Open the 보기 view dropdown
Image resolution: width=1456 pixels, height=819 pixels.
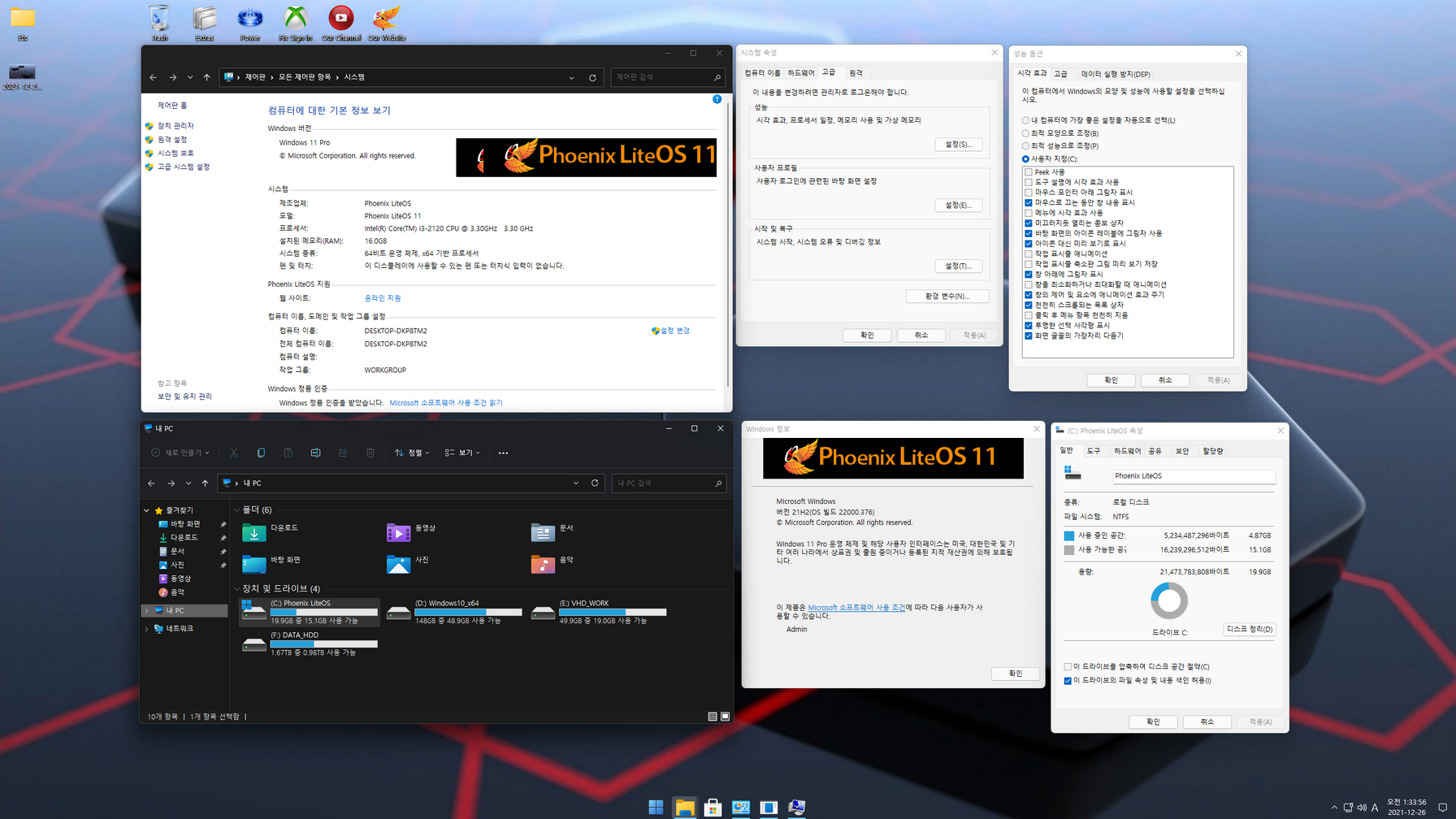(x=462, y=453)
